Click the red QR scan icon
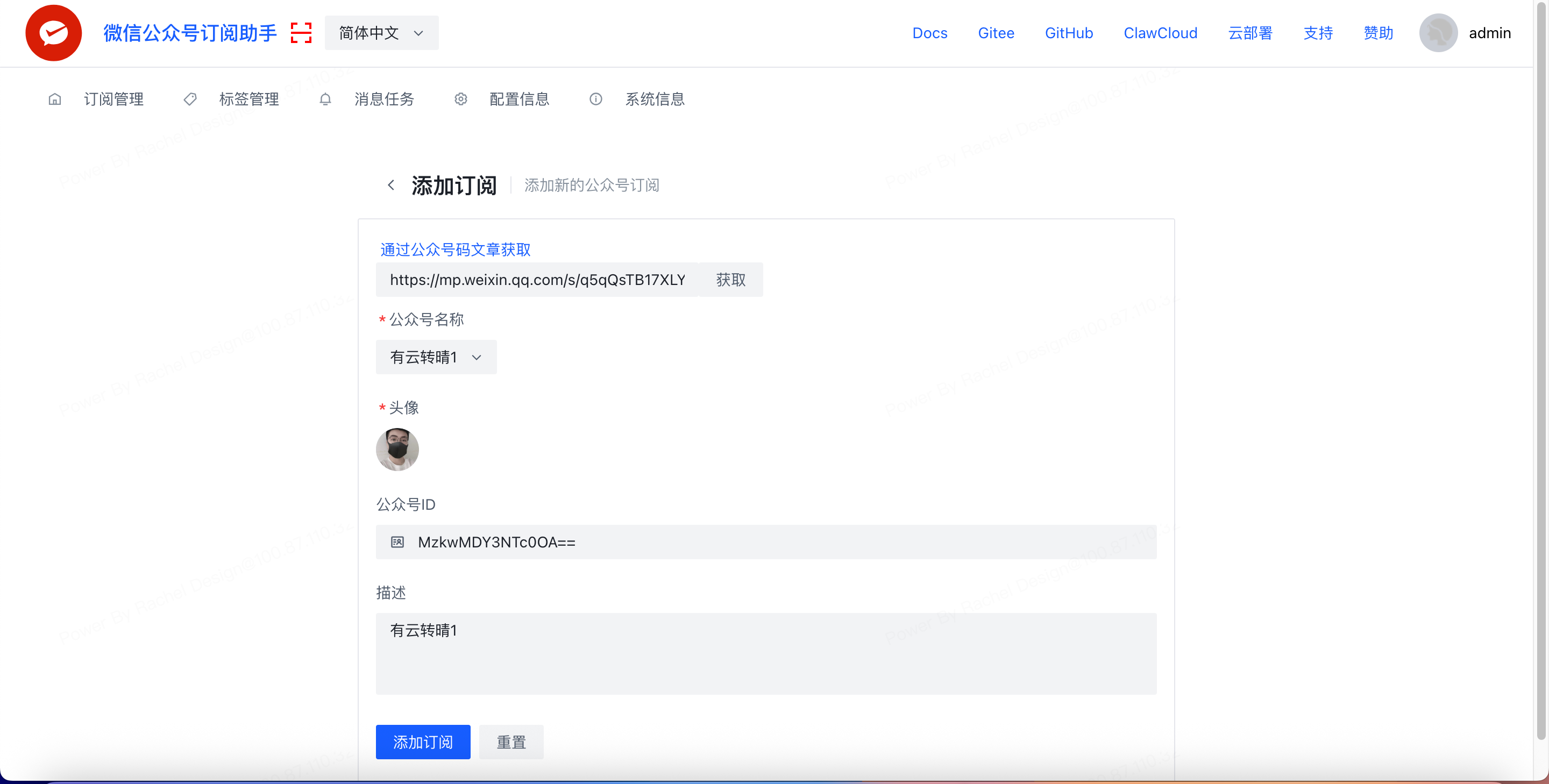1549x784 pixels. pyautogui.click(x=301, y=33)
